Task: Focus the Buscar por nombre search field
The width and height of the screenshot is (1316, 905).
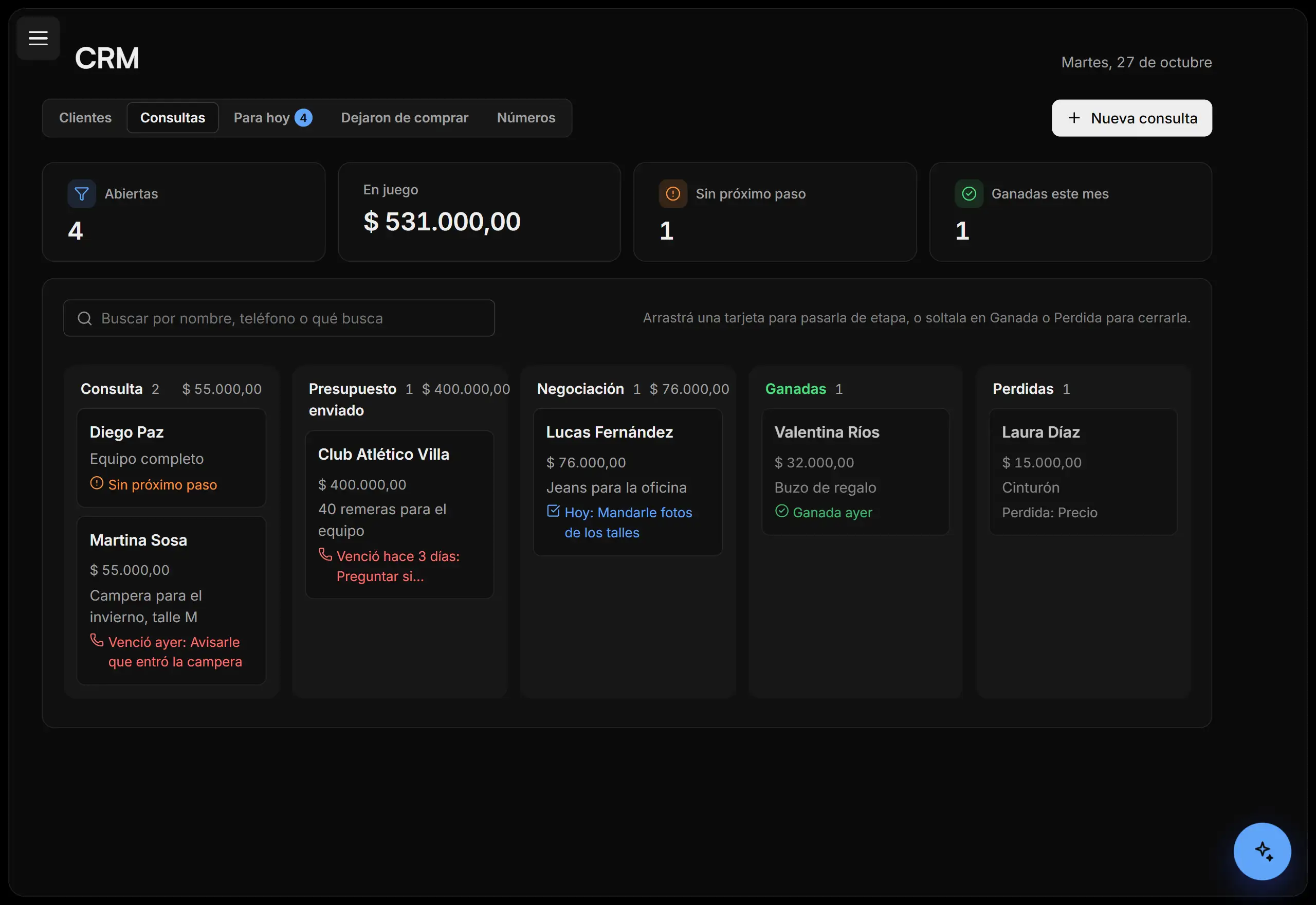Action: 279,318
